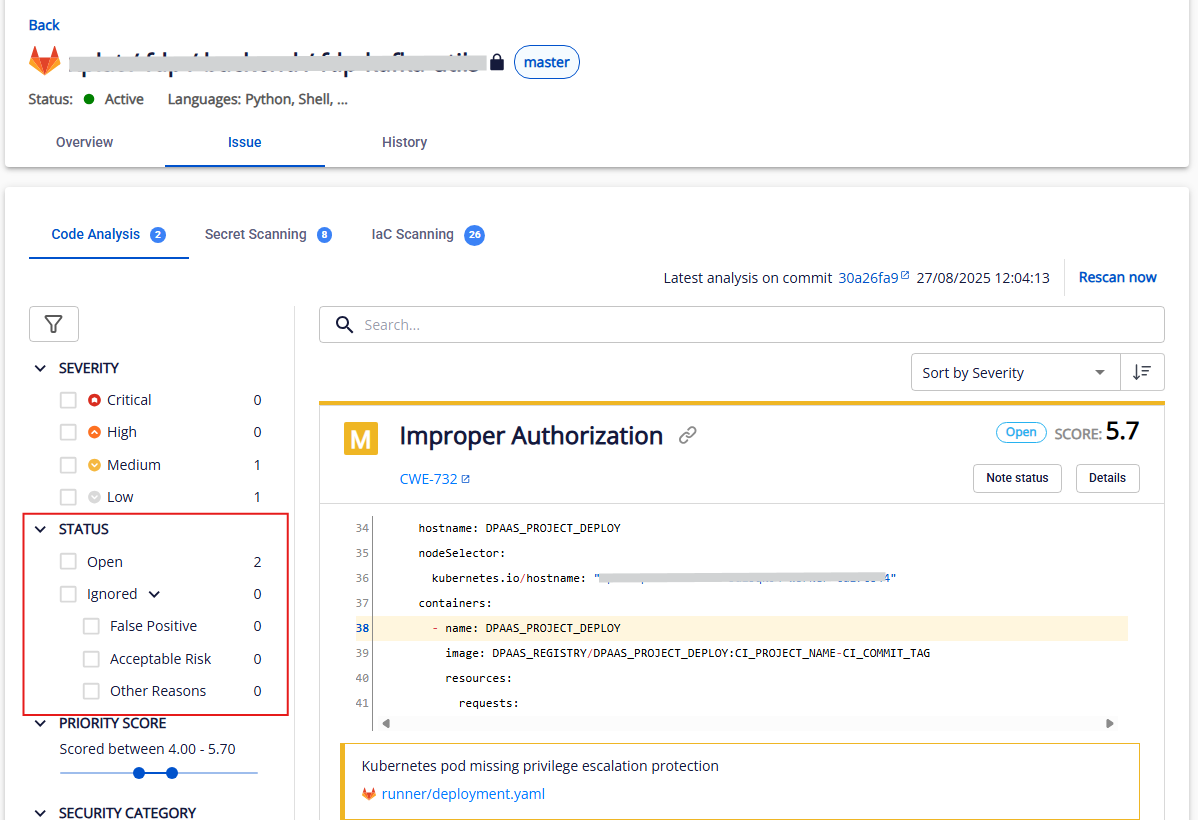The image size is (1198, 820).
Task: Enable the Open status filter checkbox
Action: pyautogui.click(x=68, y=562)
